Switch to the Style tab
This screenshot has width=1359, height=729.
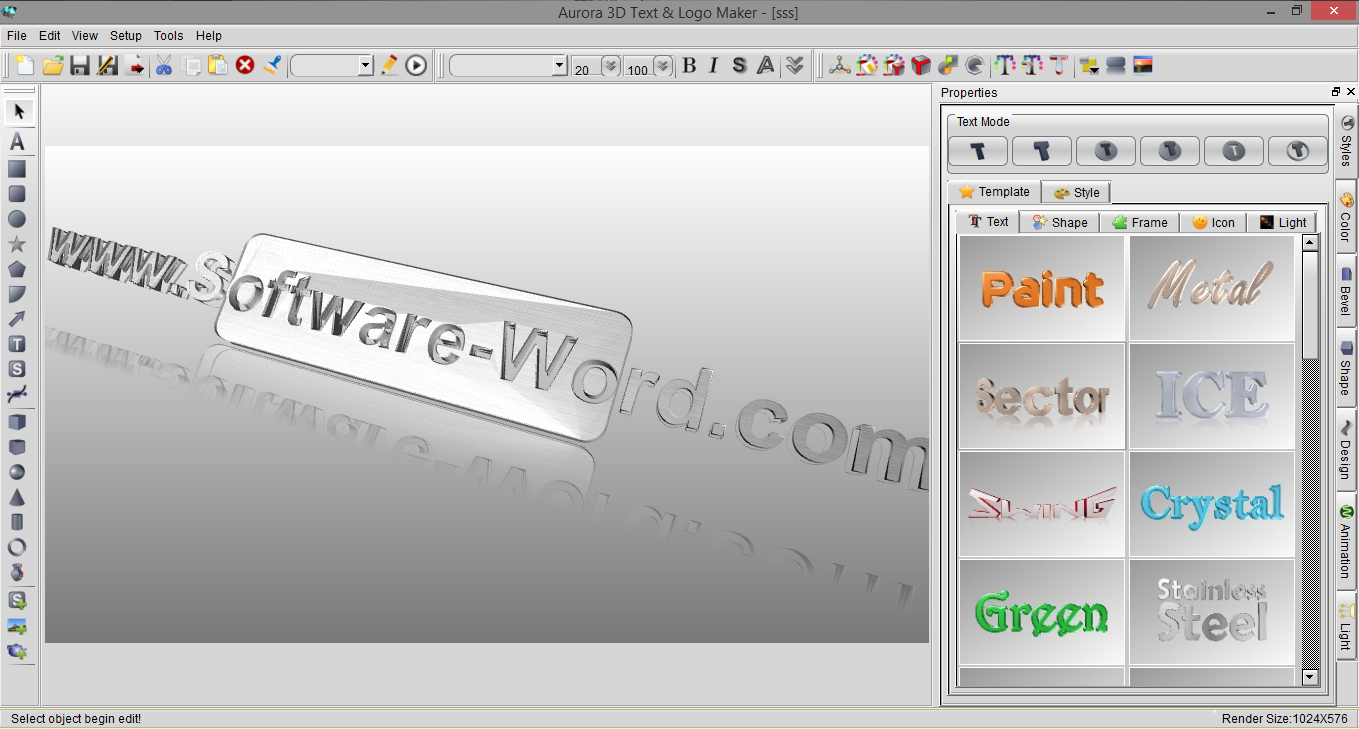pyautogui.click(x=1076, y=193)
